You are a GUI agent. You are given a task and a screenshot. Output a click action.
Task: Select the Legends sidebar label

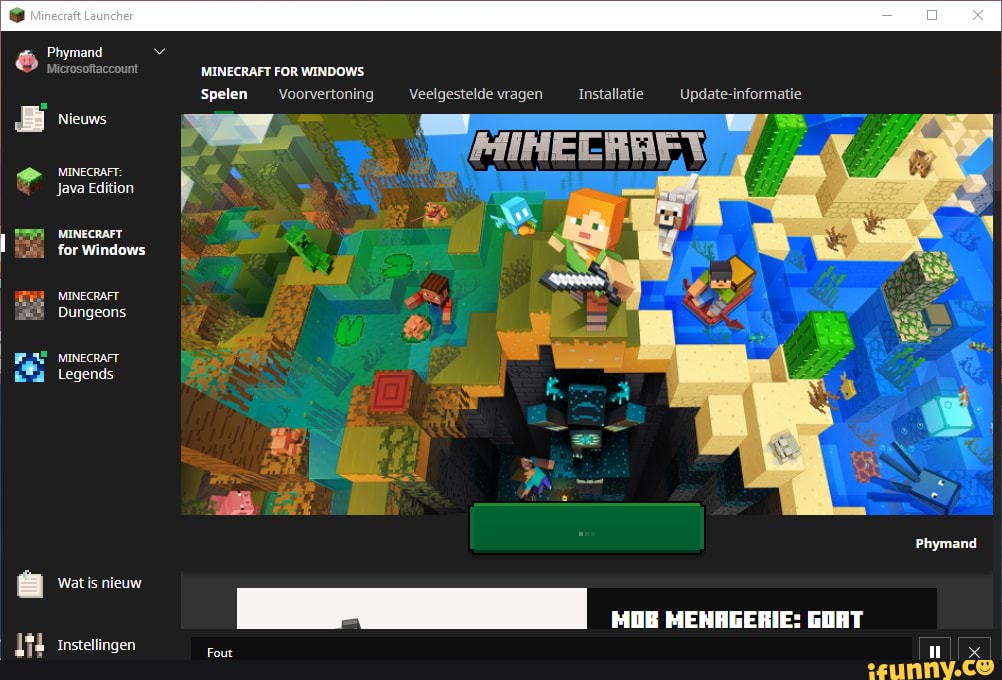[88, 367]
